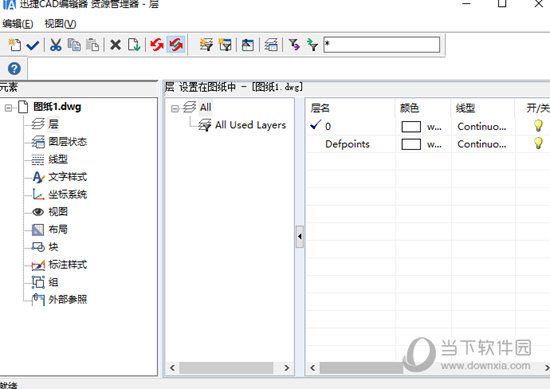Screen dimensions: 550x389
Task: Select 线型 in element tree
Action: pyautogui.click(x=58, y=159)
